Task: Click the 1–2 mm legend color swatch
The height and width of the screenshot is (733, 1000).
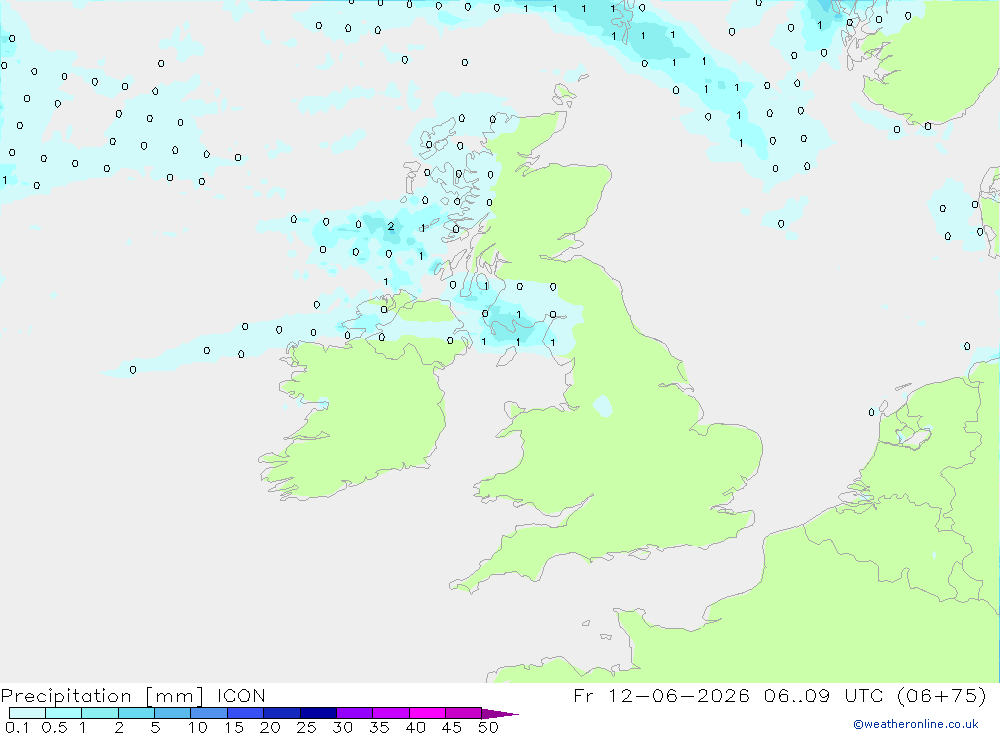Action: pyautogui.click(x=100, y=713)
